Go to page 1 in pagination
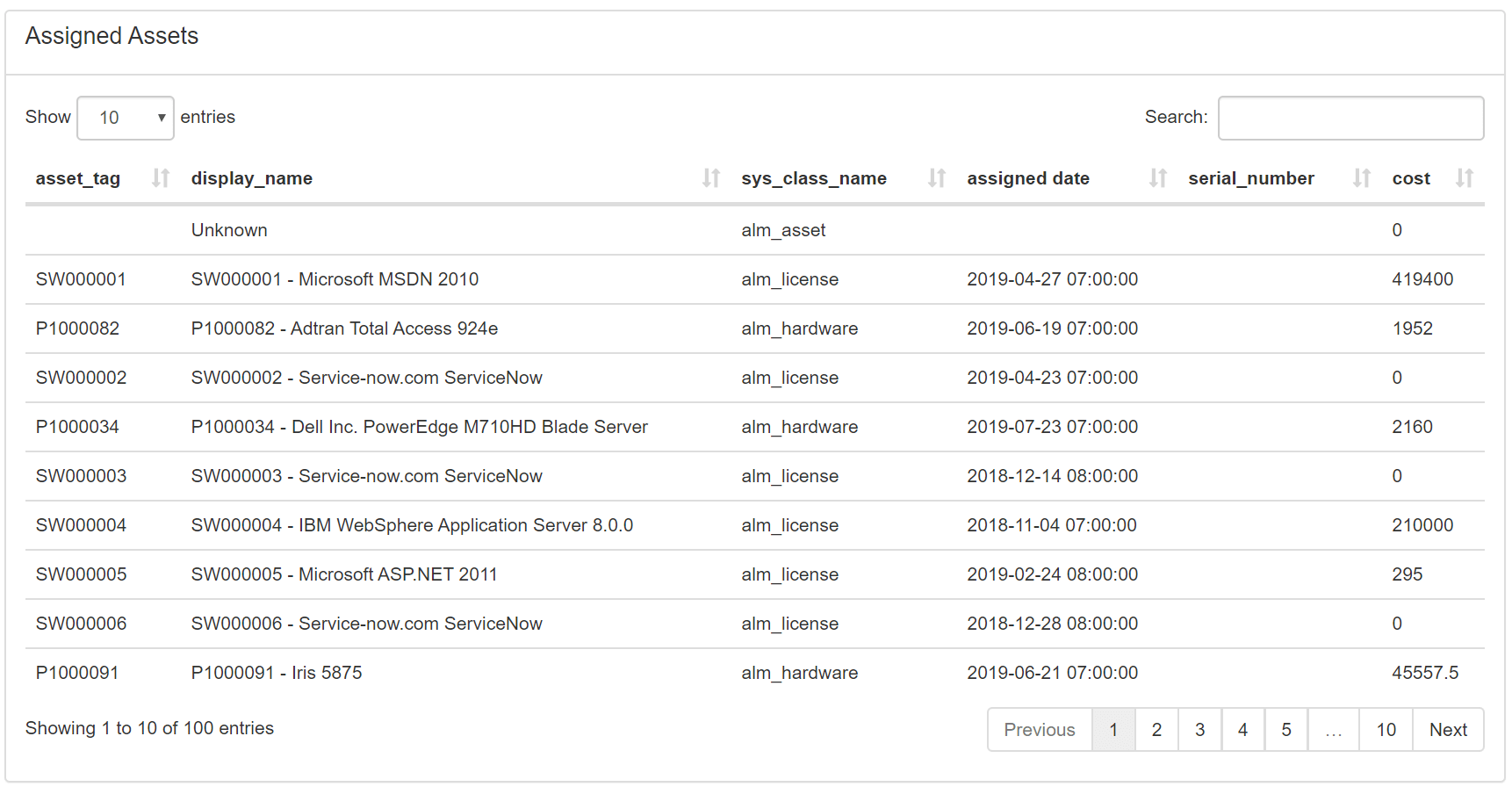Screen dimensions: 1512x794 1113,730
